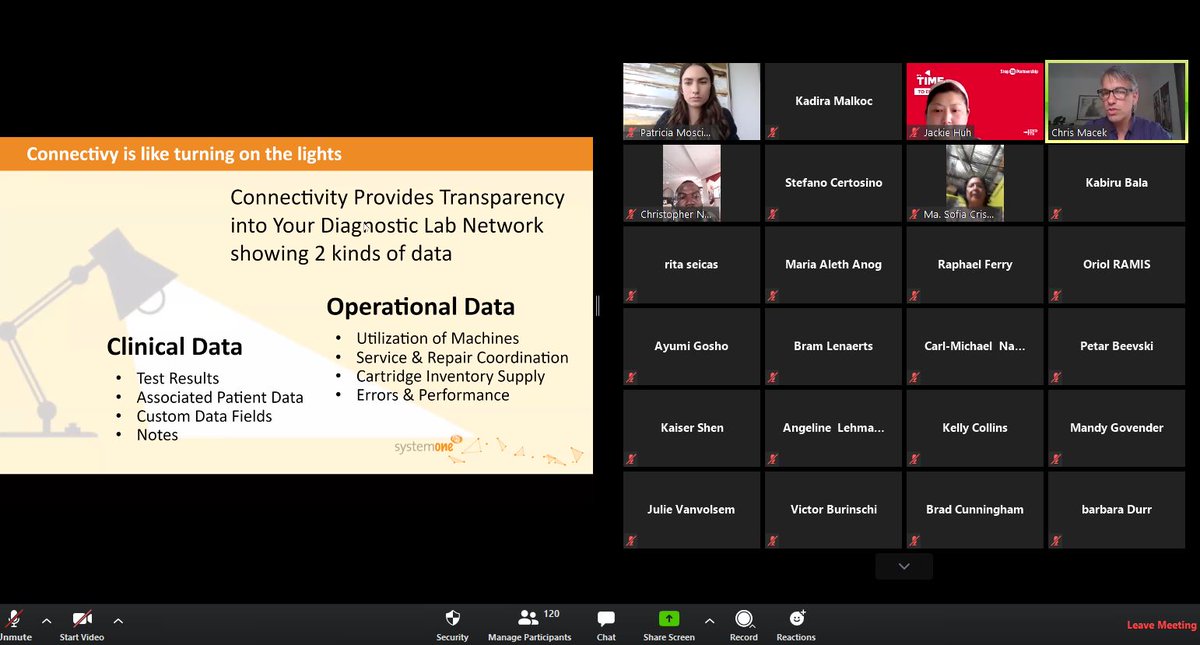Toggle the mute indicator on rita seicas's tile

(632, 295)
